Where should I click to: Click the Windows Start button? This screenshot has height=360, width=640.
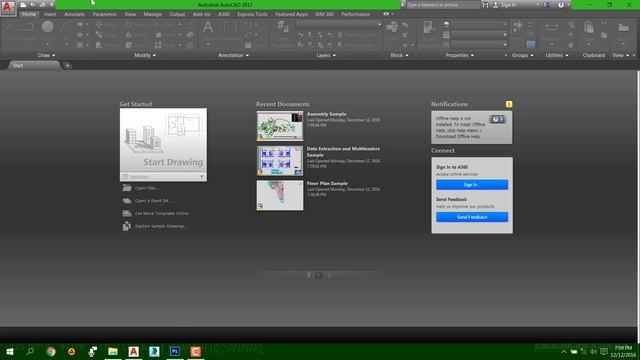tap(10, 351)
